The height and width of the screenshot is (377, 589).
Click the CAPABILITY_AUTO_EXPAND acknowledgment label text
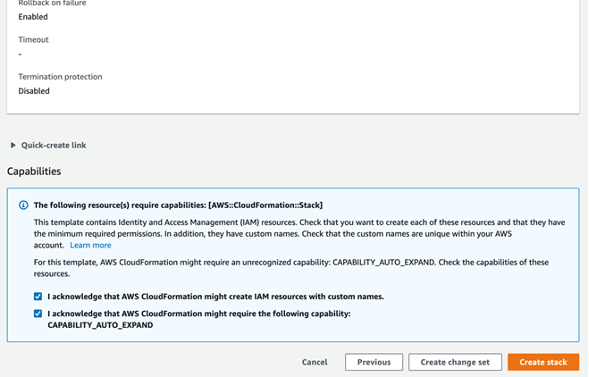199,319
